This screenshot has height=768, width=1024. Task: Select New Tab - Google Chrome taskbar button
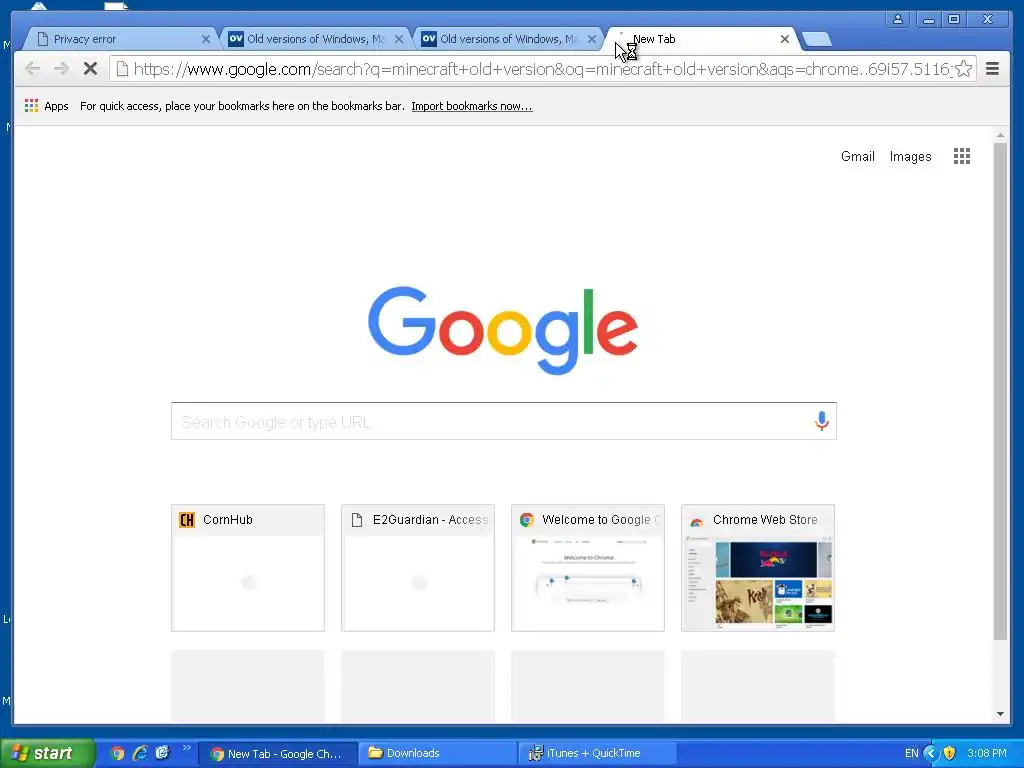click(x=278, y=754)
